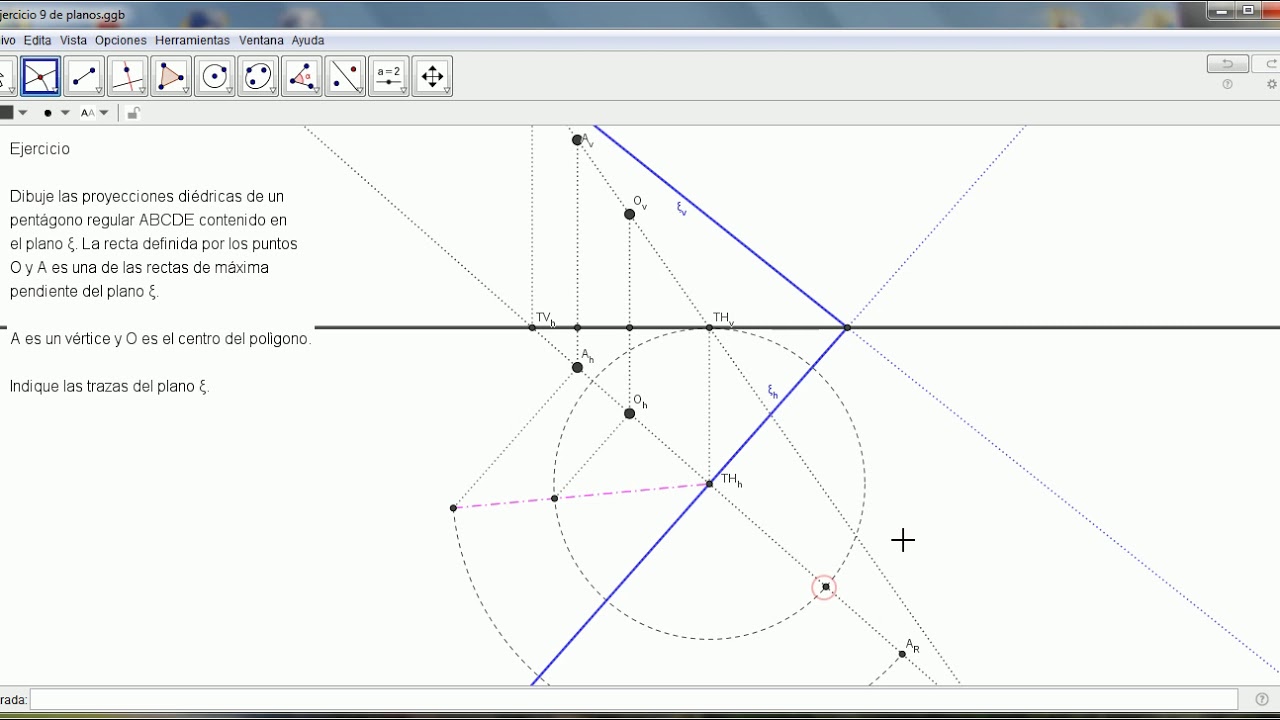Click the AA text size icon

click(x=88, y=113)
